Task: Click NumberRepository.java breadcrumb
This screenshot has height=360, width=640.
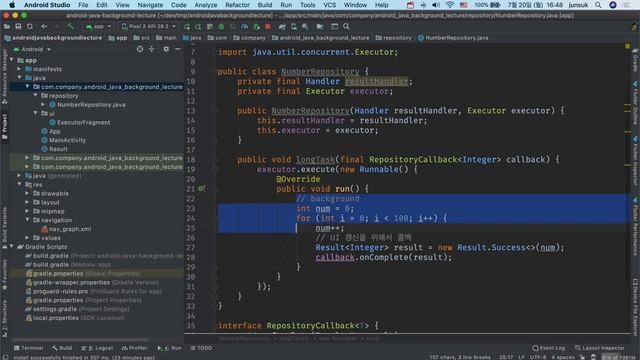Action: (453, 38)
